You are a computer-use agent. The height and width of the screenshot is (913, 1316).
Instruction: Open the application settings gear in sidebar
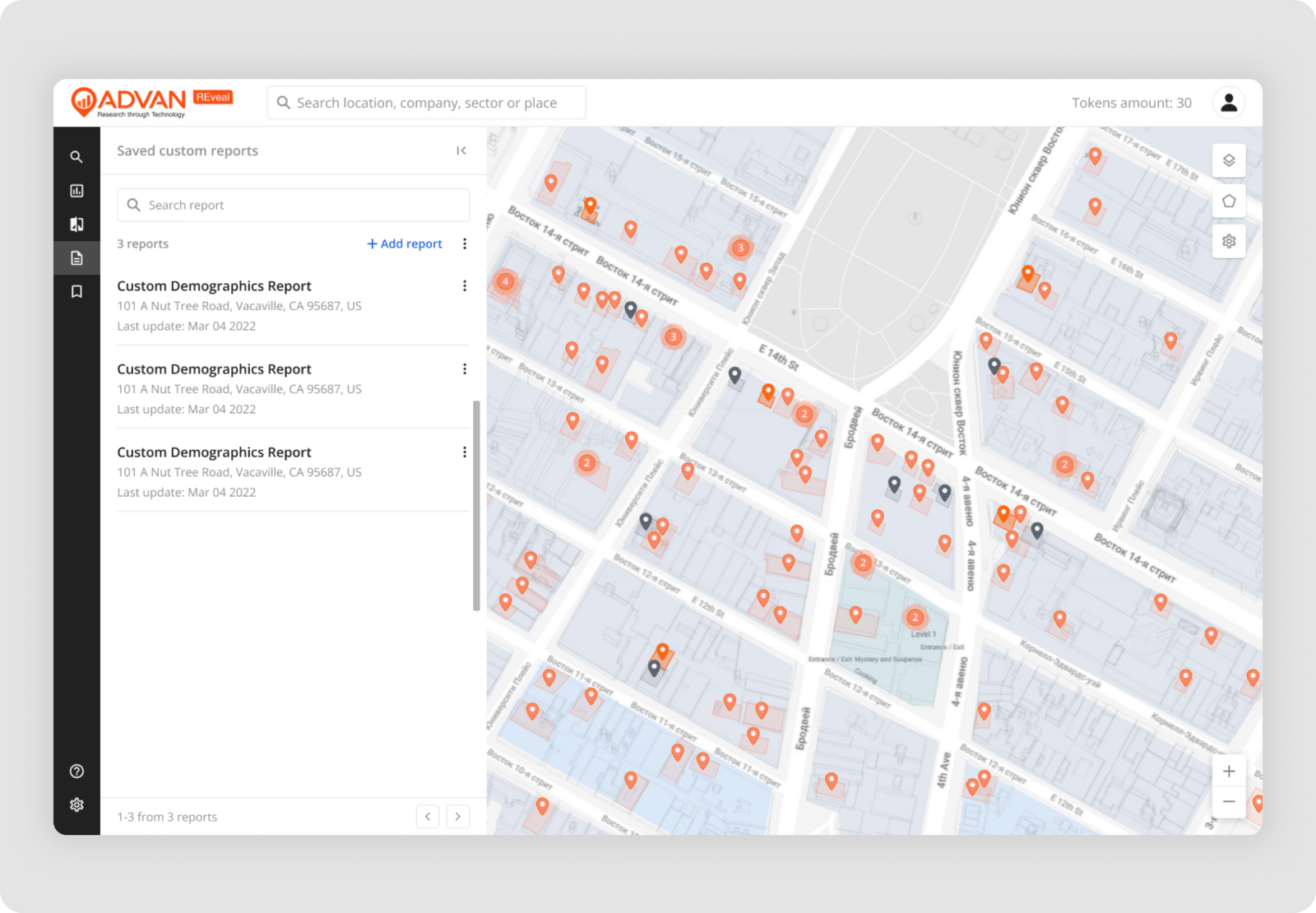click(76, 804)
